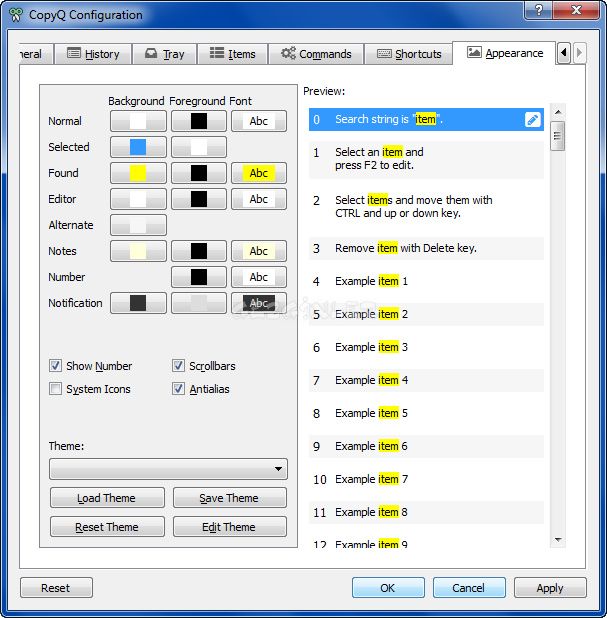This screenshot has width=607, height=618.
Task: Click the Save Theme button
Action: [229, 498]
